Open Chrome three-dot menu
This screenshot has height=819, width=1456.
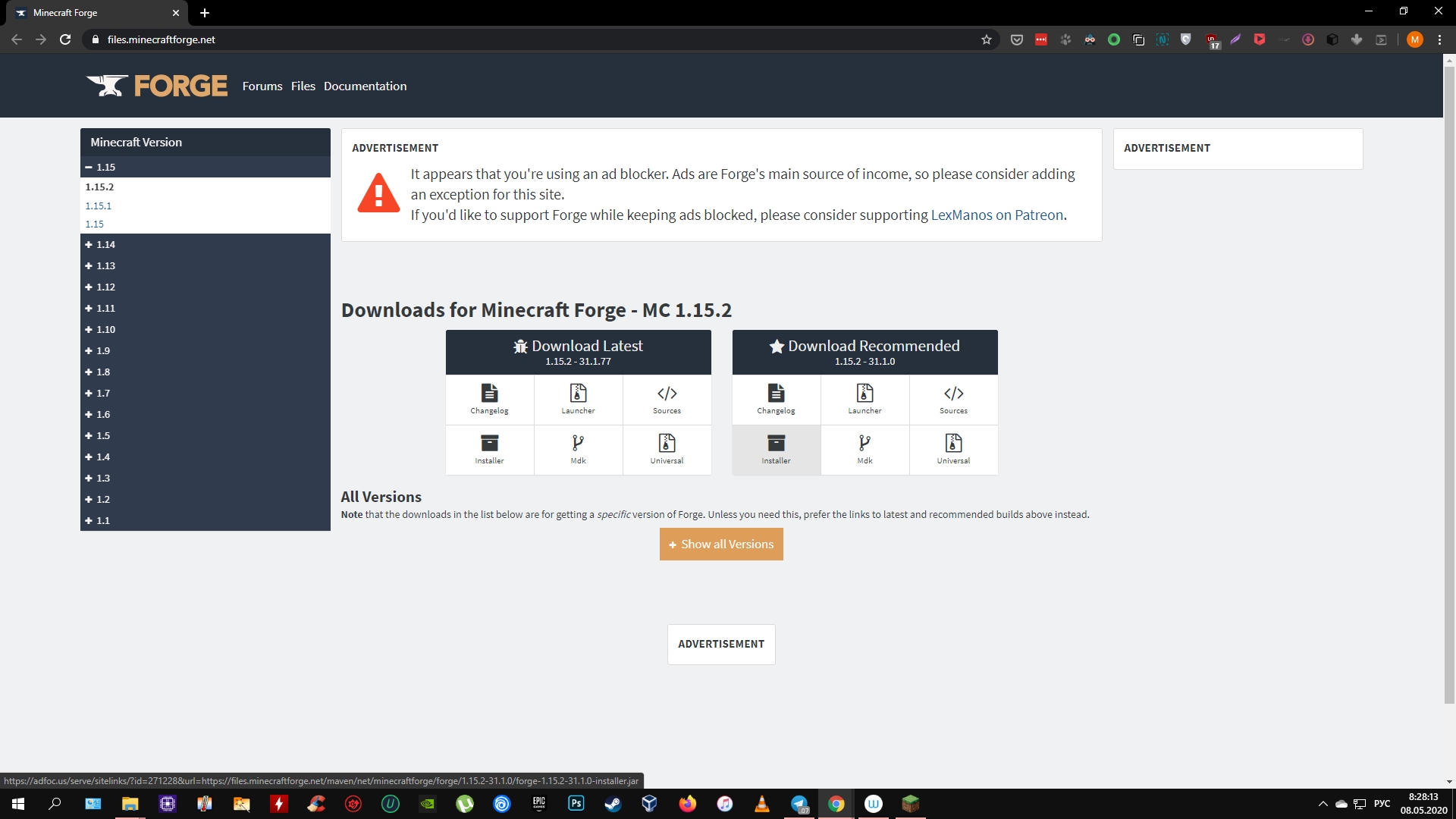(1439, 39)
